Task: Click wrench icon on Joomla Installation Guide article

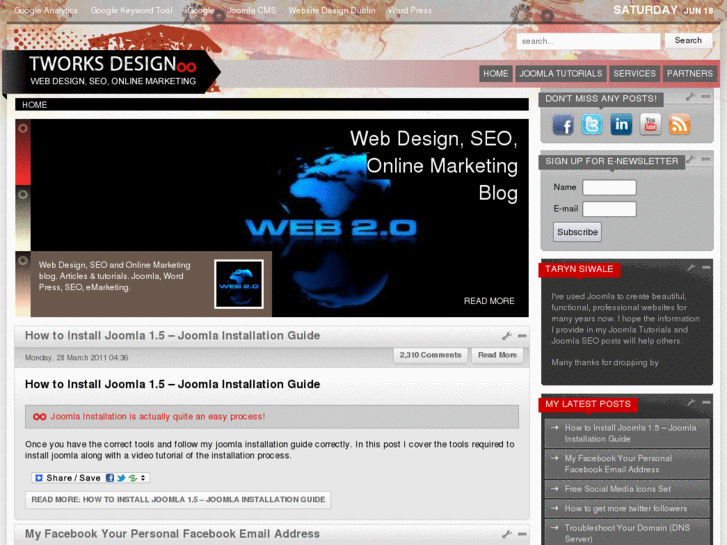Action: click(507, 336)
